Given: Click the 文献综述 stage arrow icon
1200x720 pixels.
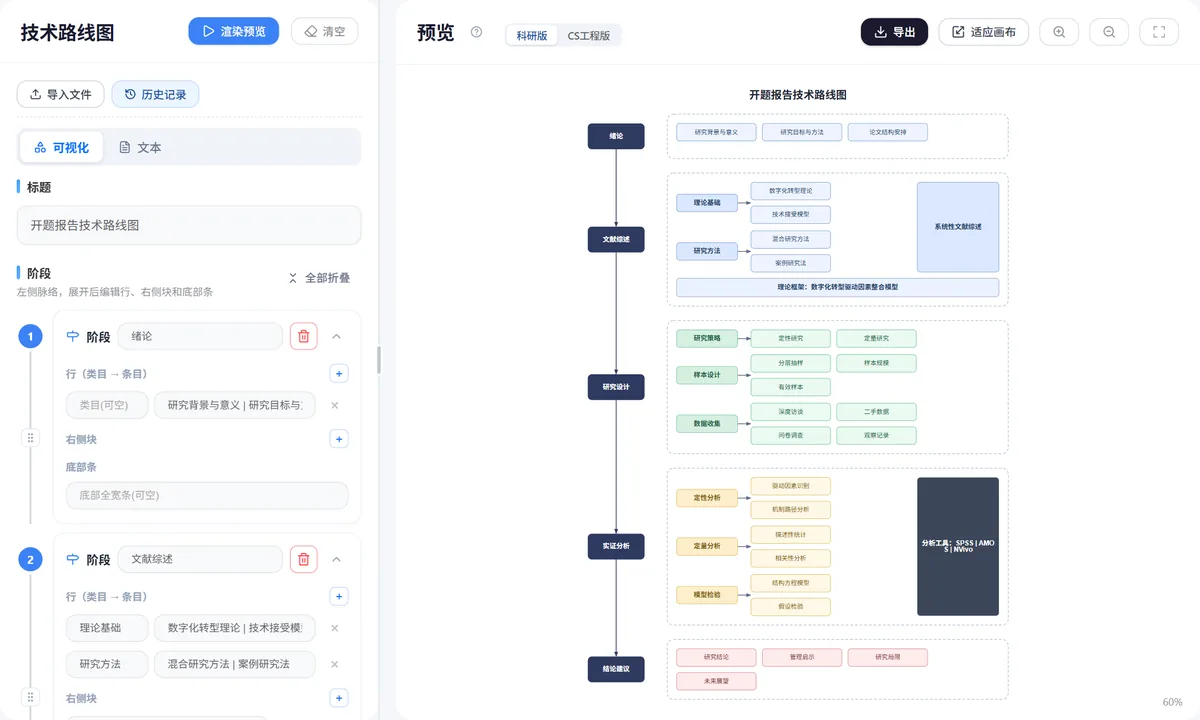Looking at the screenshot, I should 72,559.
